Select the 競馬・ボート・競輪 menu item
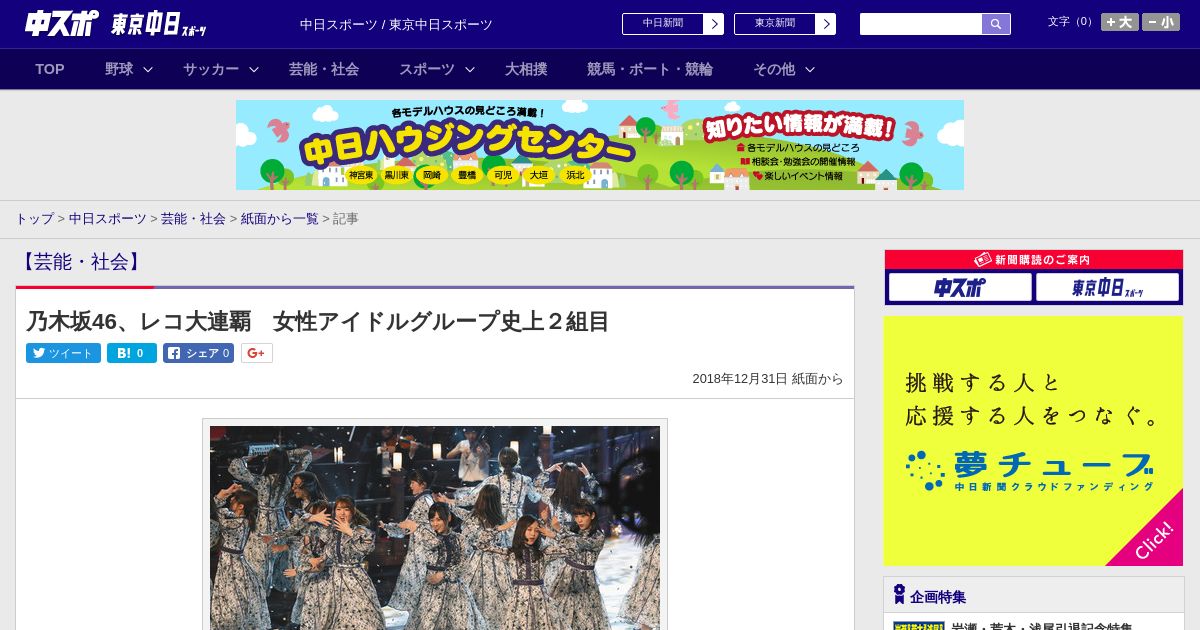The height and width of the screenshot is (630, 1200). click(650, 69)
